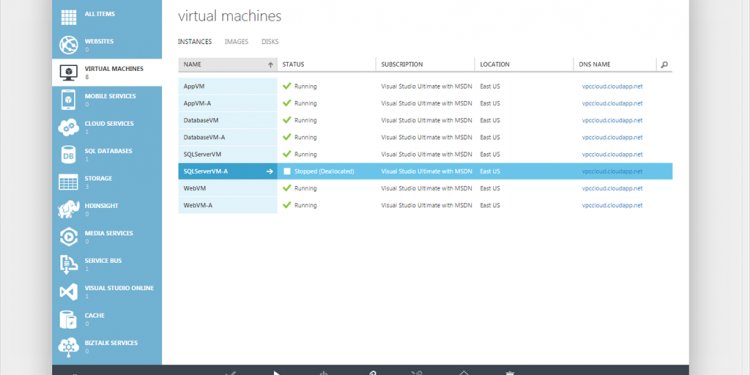This screenshot has height=375, width=750.
Task: Click the Stopped (Deallocated) status text
Action: click(x=324, y=171)
